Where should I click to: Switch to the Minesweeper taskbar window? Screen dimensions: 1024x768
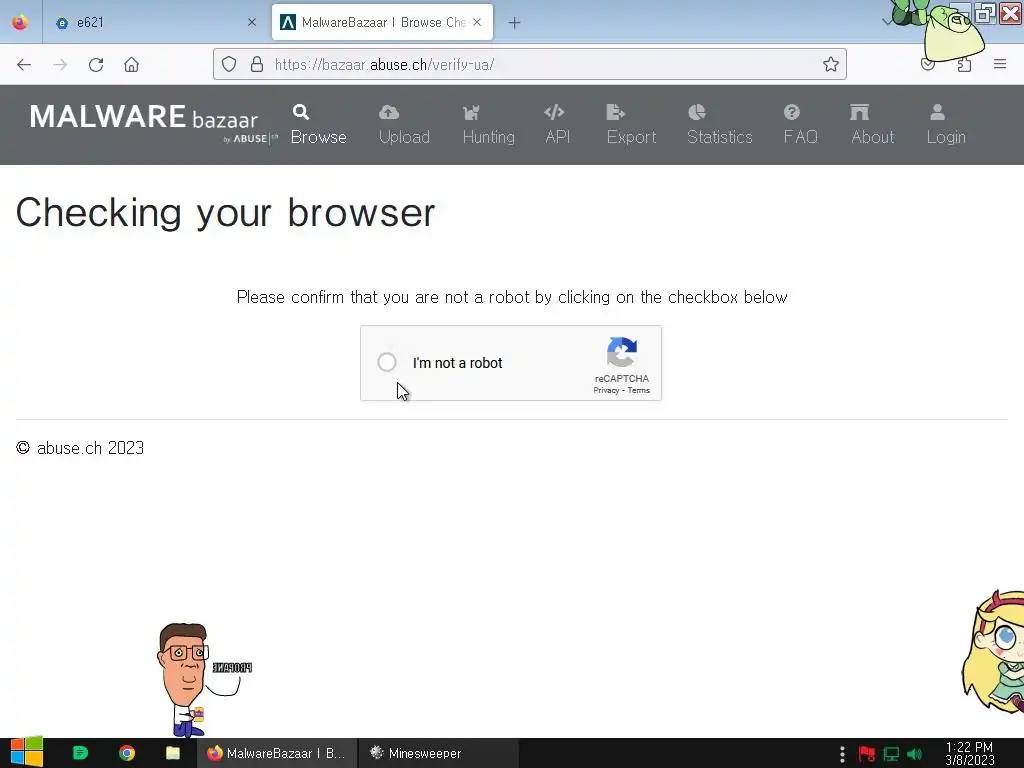pos(439,753)
